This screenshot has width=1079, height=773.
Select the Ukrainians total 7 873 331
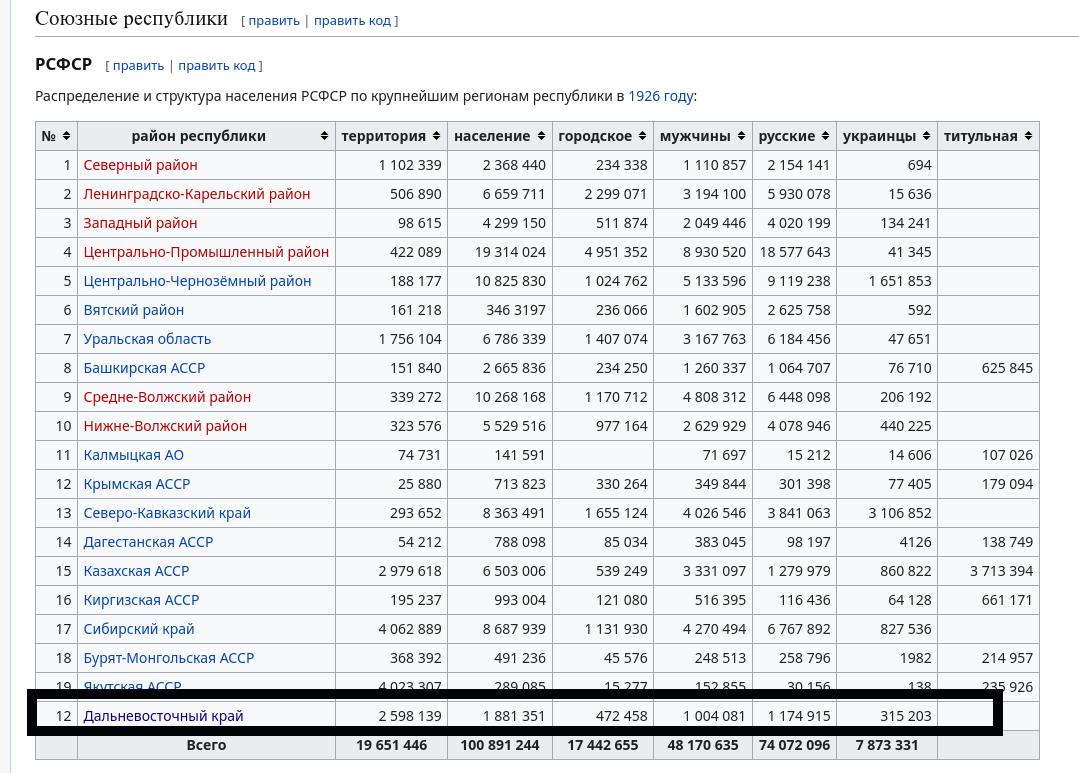click(x=887, y=745)
